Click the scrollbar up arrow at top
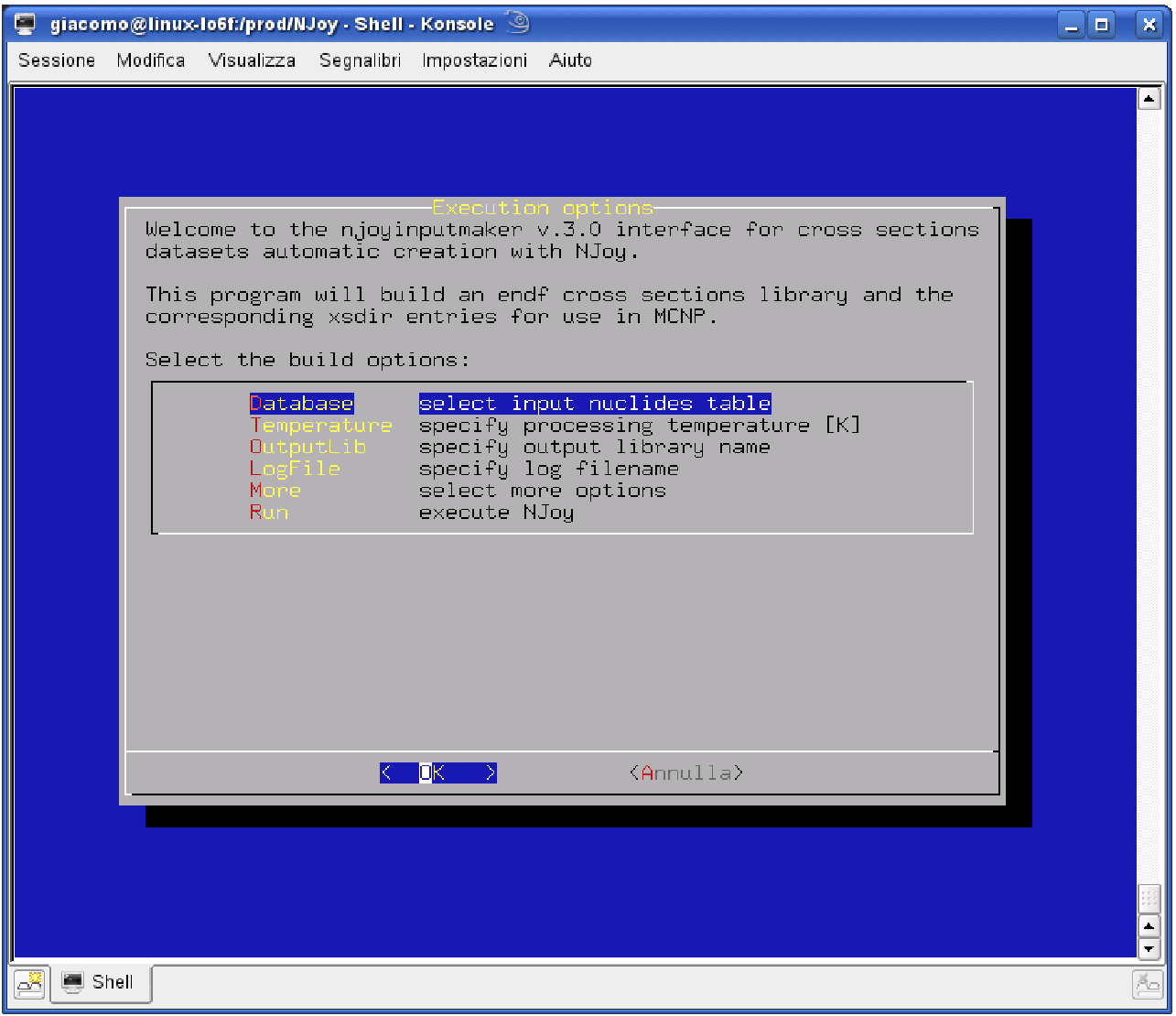The width and height of the screenshot is (1176, 1016). pyautogui.click(x=1149, y=99)
